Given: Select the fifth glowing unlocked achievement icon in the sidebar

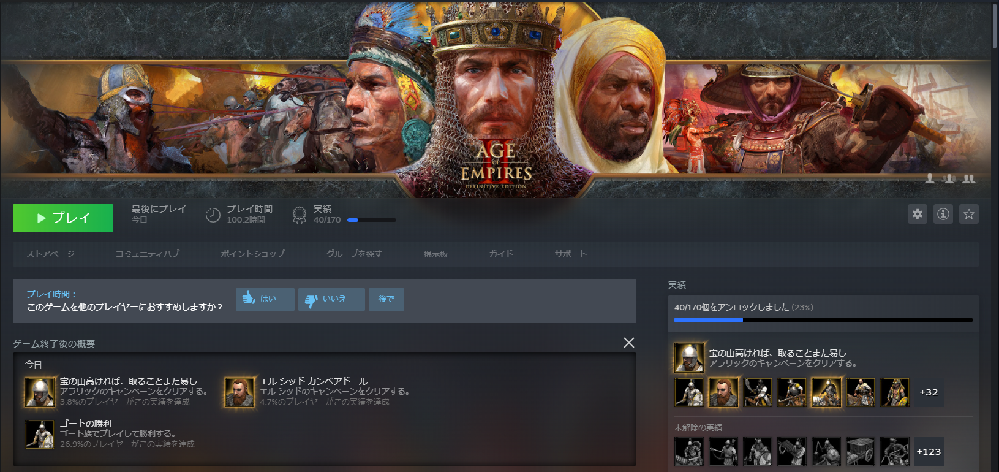Looking at the screenshot, I should (x=826, y=392).
